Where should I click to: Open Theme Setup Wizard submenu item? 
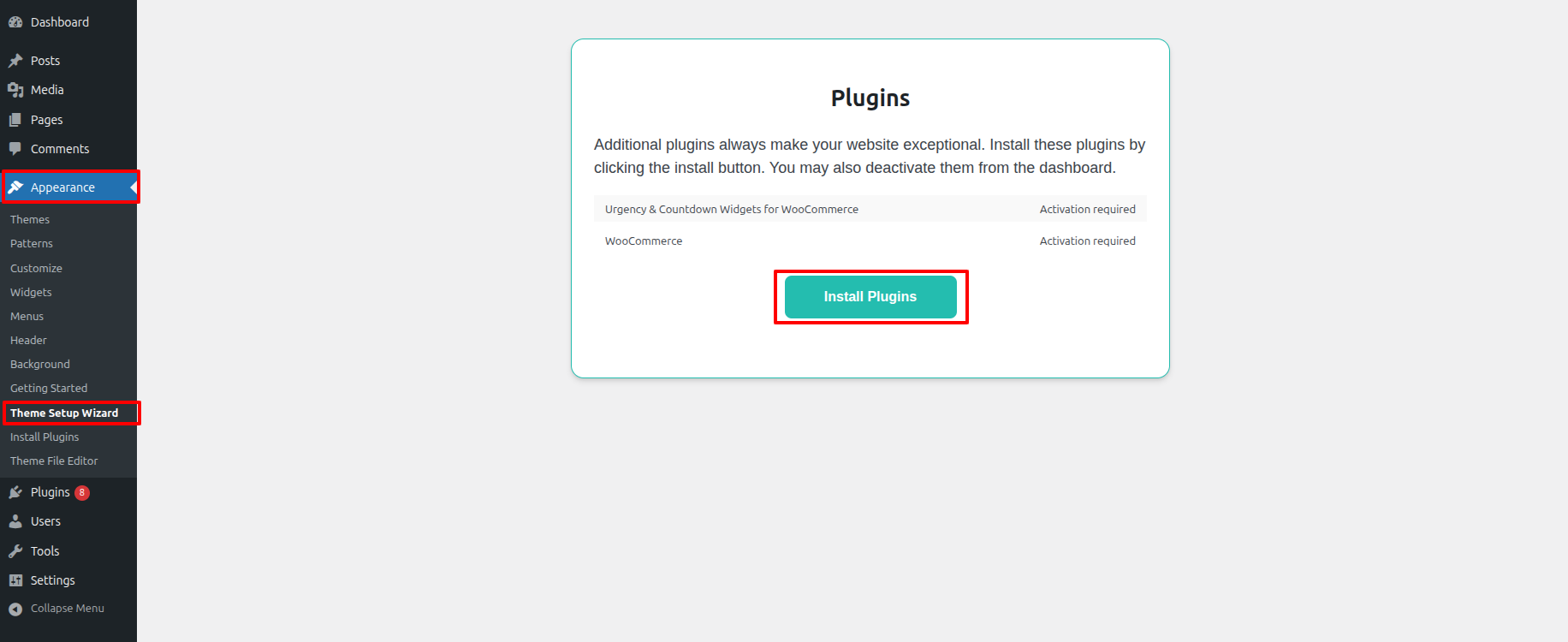pos(64,413)
